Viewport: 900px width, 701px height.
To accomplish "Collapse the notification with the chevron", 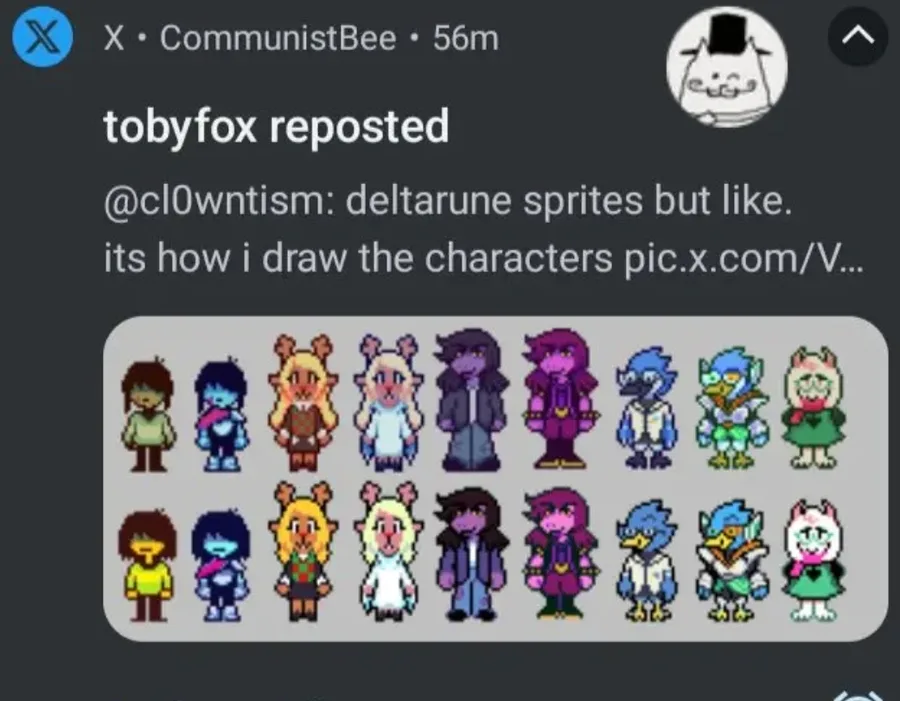I will click(858, 39).
